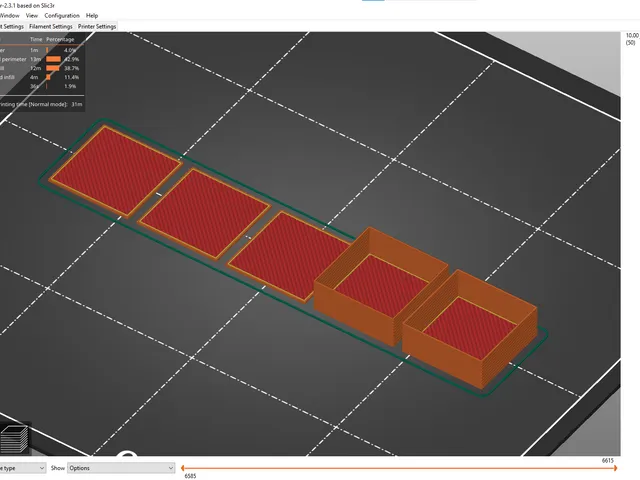Click left thumb of horizontal move slider
The width and height of the screenshot is (640, 480).
(x=182, y=468)
